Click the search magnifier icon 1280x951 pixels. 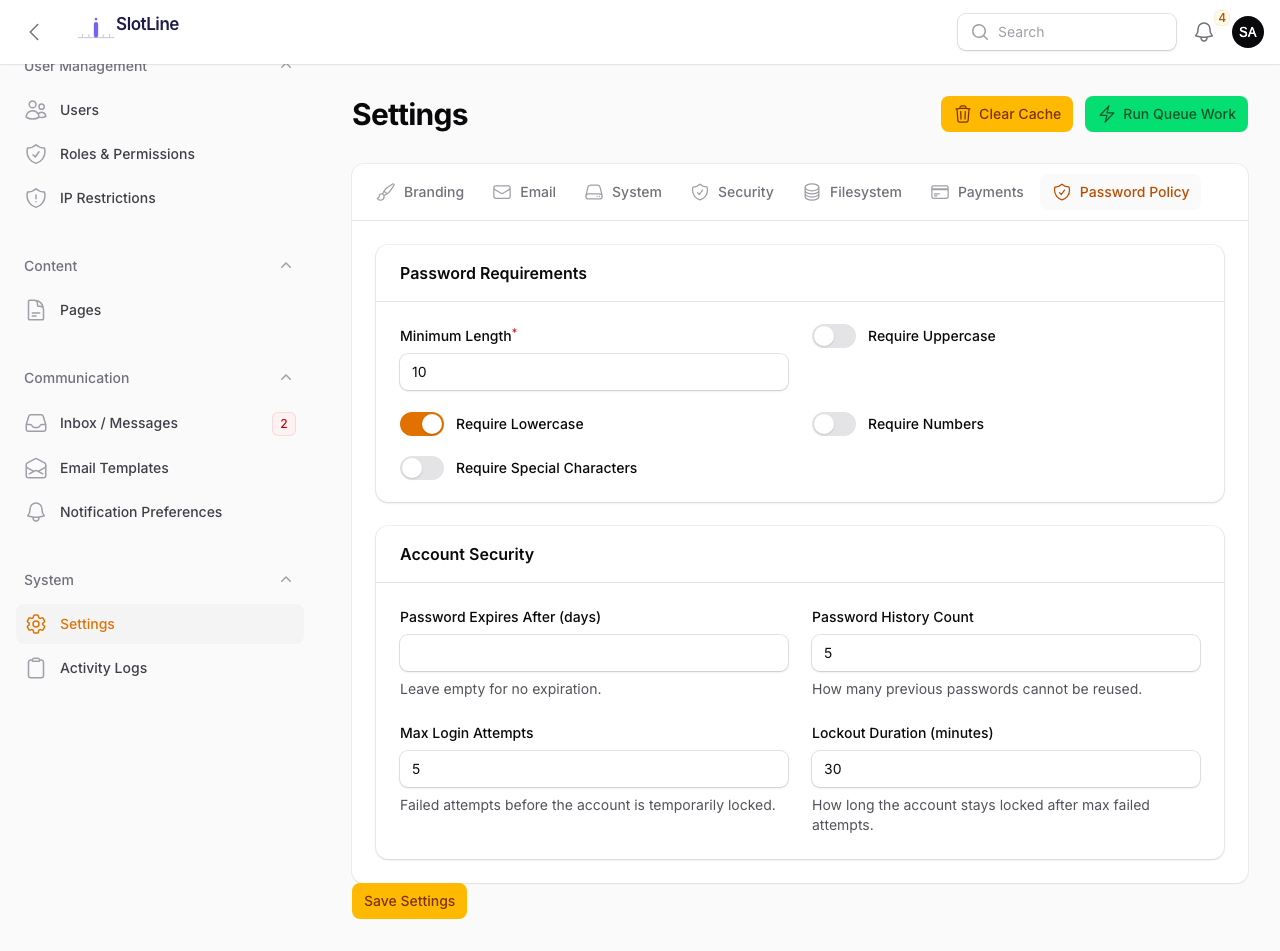tap(980, 32)
